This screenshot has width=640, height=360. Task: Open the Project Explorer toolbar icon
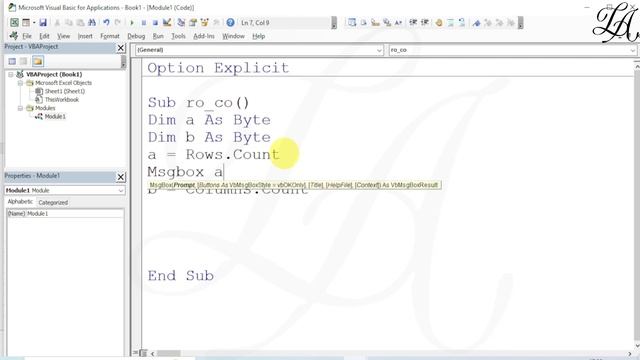tap(181, 23)
